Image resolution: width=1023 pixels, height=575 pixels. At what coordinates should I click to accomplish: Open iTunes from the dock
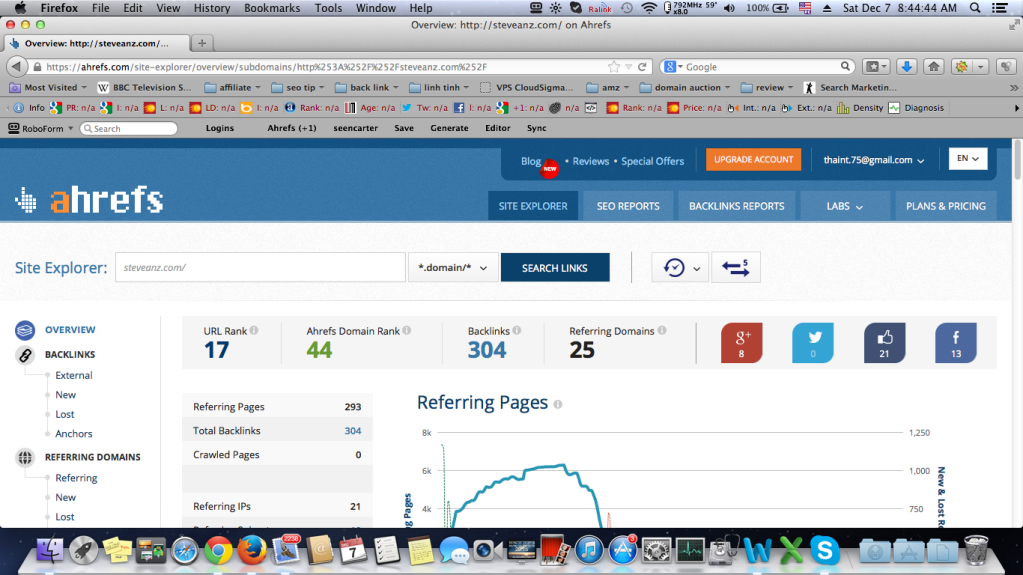(588, 552)
